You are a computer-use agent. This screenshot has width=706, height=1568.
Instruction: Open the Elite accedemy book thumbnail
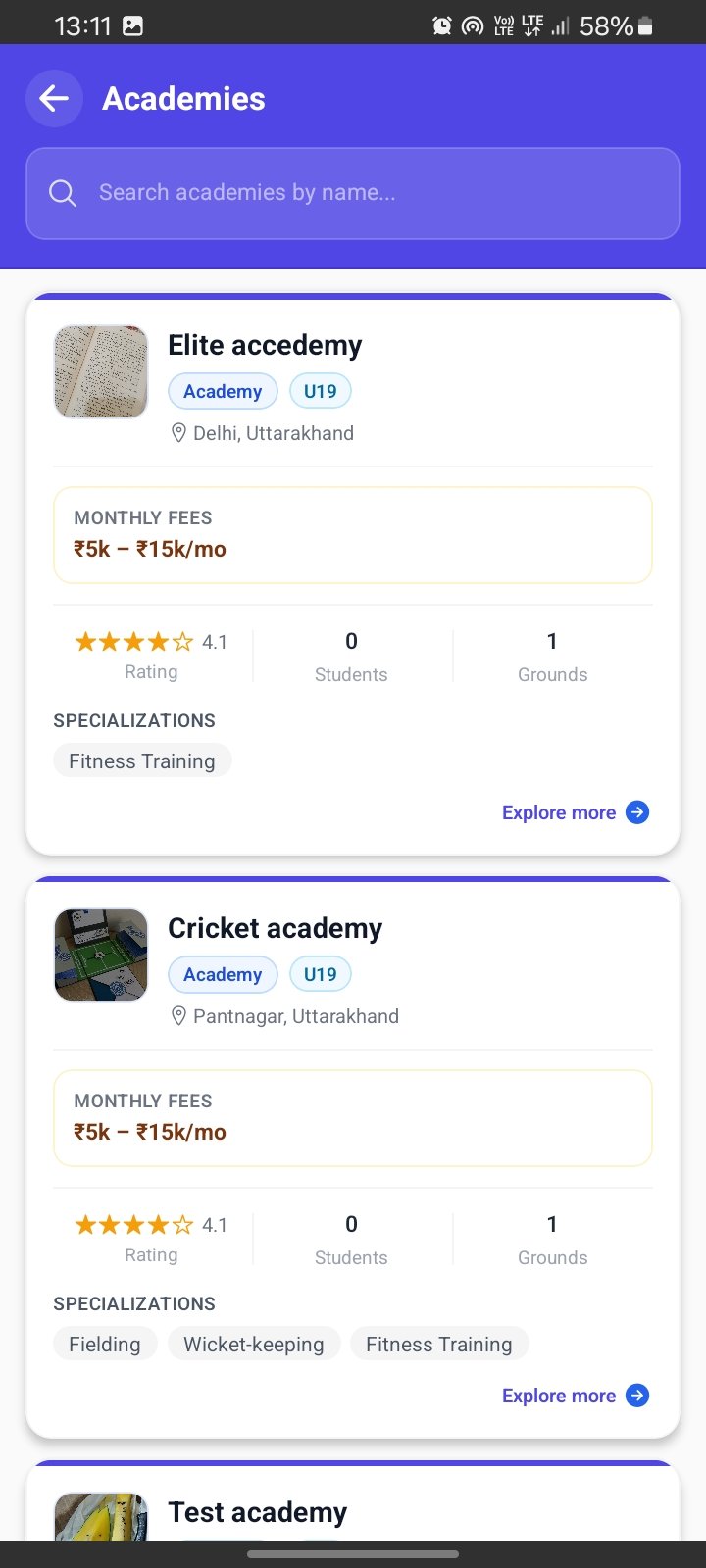point(101,372)
